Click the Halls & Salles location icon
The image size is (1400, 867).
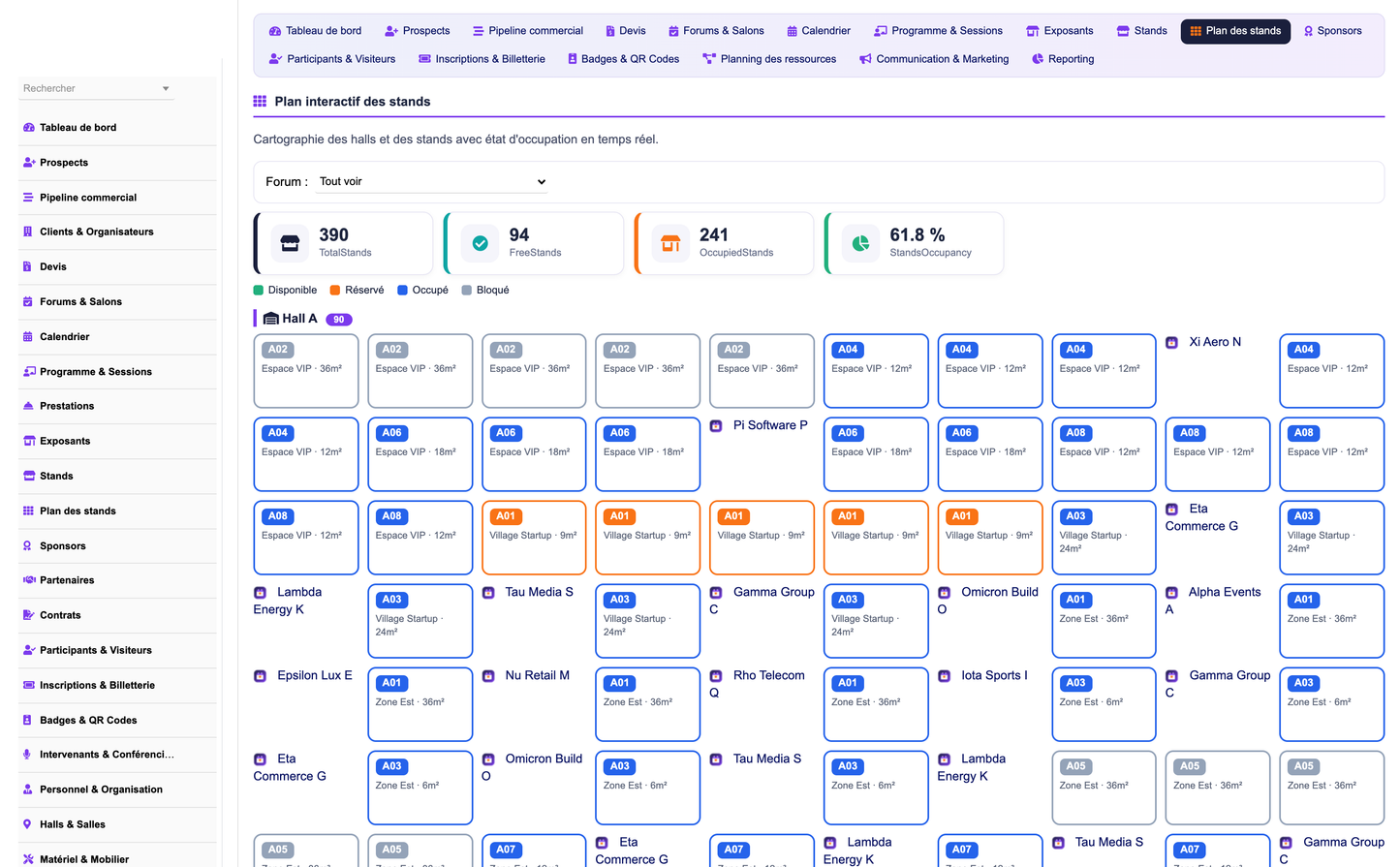(x=28, y=824)
